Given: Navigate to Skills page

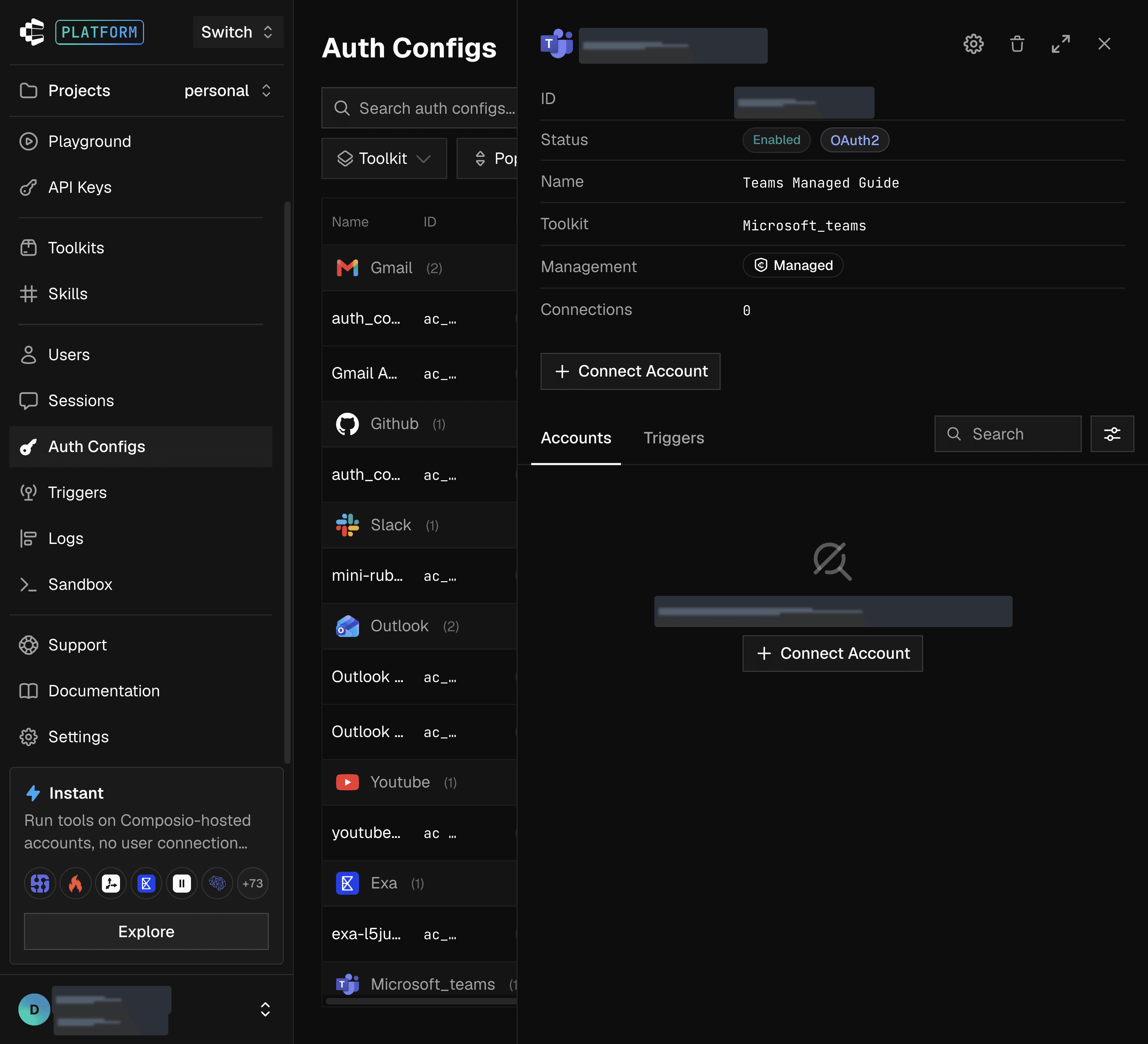Looking at the screenshot, I should click(141, 294).
